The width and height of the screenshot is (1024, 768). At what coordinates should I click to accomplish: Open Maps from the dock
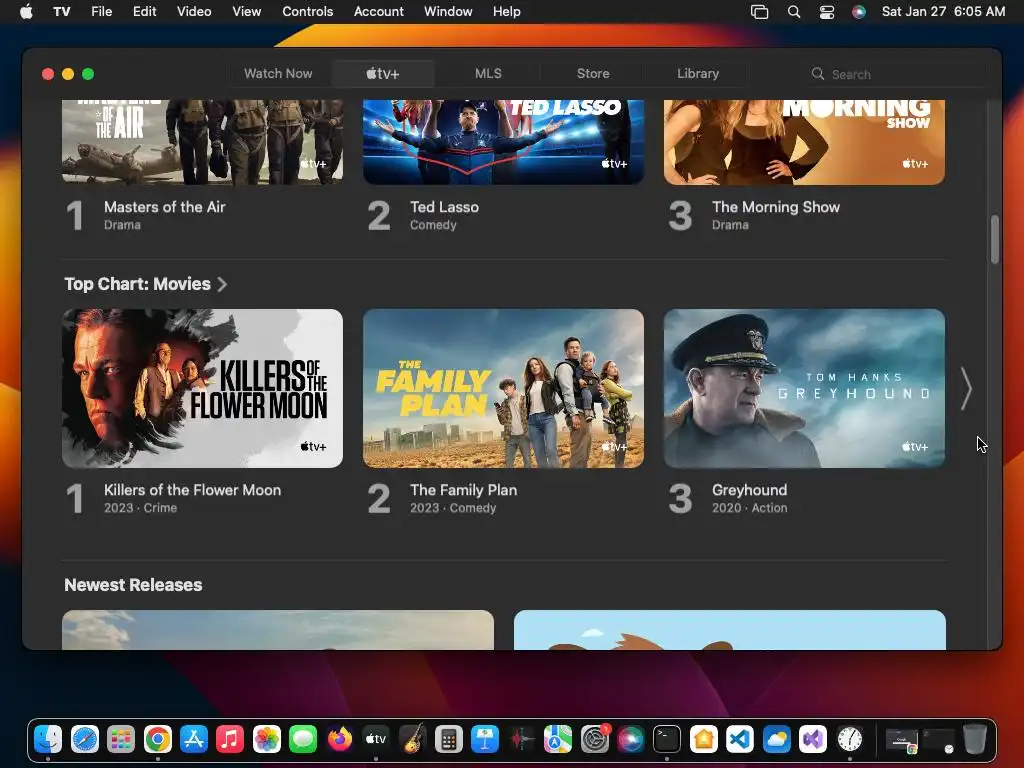[x=558, y=739]
